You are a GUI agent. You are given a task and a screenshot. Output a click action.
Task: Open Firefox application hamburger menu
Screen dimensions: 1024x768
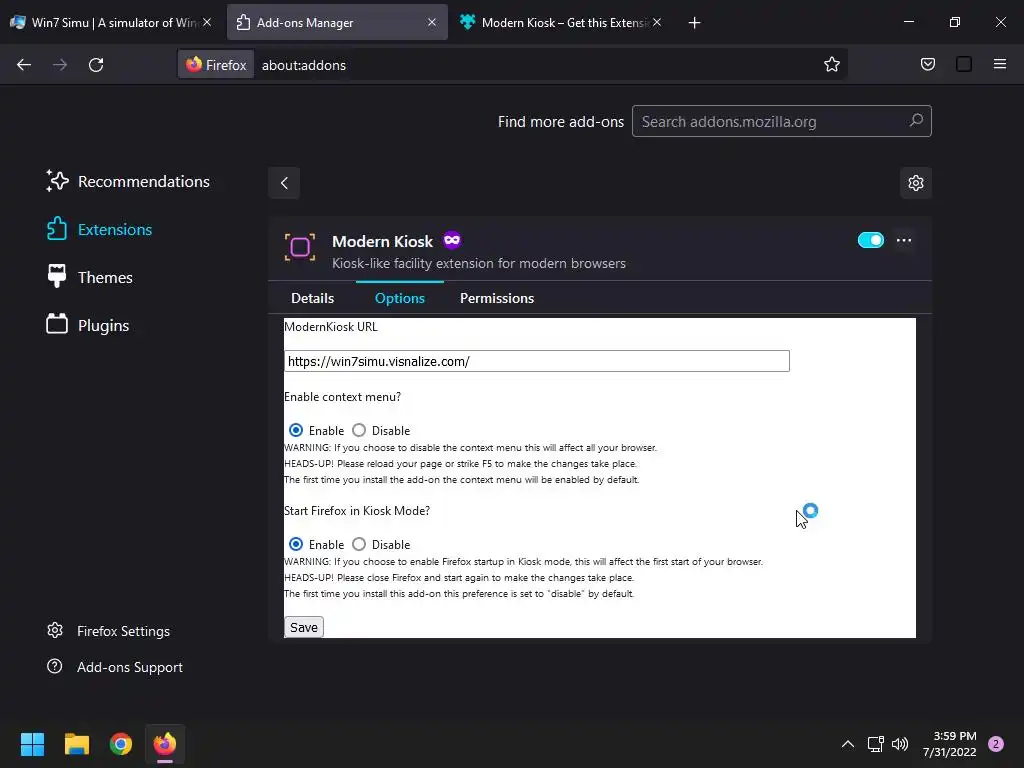(x=999, y=64)
